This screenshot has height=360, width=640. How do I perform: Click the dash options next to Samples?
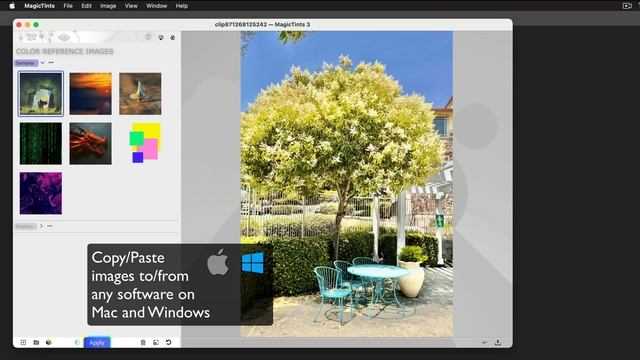coord(51,63)
